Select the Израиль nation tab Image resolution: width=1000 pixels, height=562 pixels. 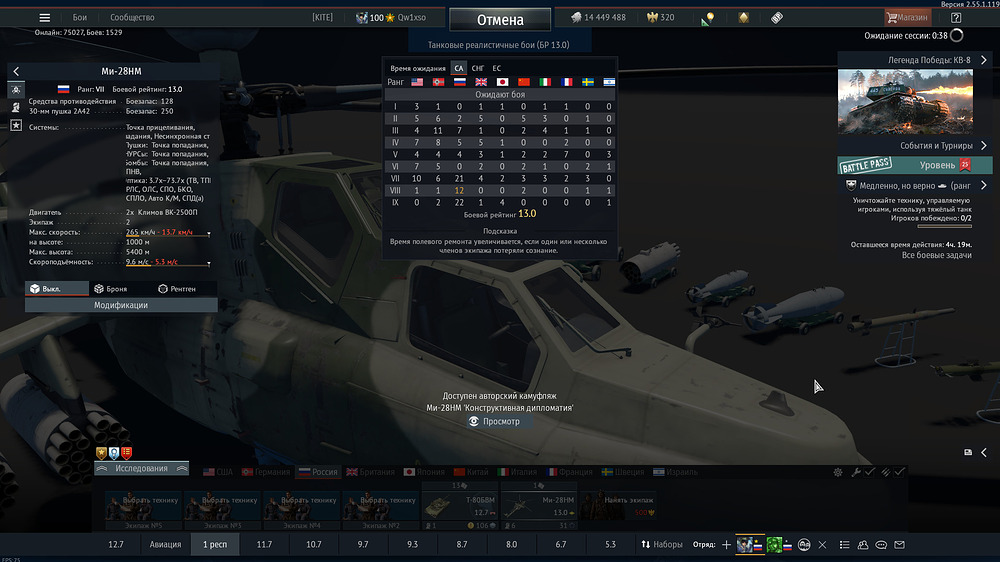click(675, 472)
